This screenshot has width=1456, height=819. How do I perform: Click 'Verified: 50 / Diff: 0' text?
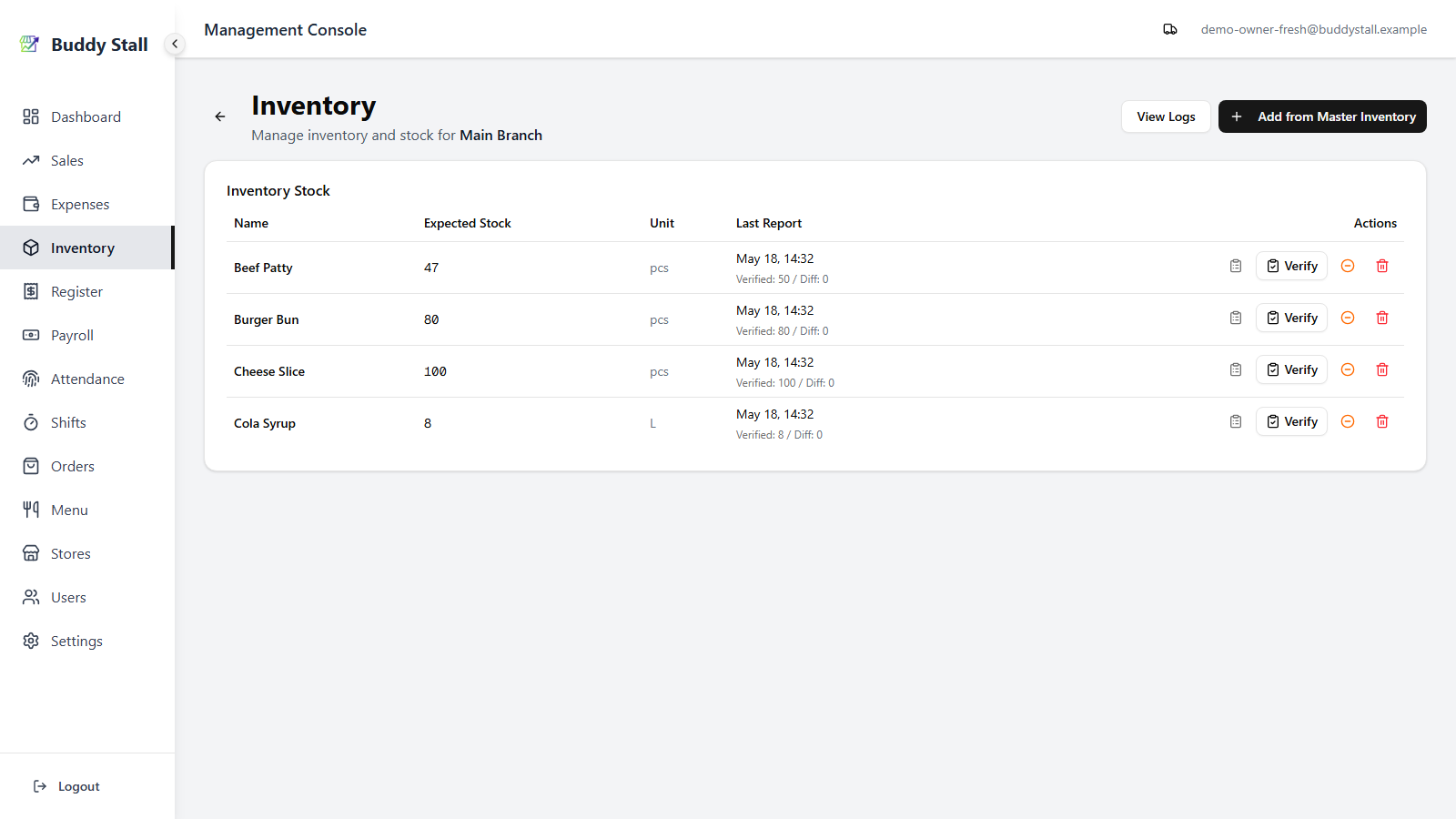coord(783,279)
